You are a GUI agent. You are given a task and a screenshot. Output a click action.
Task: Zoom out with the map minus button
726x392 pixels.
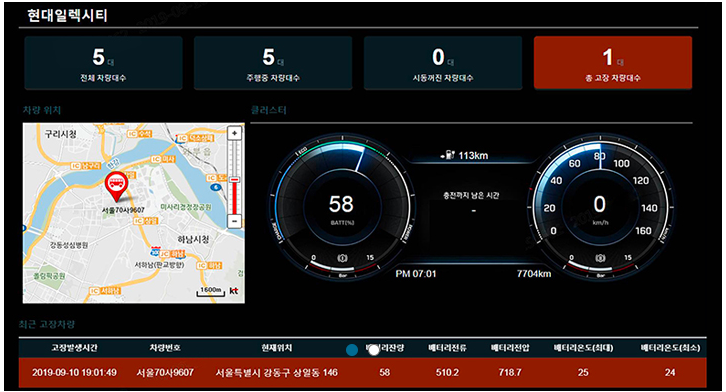point(235,221)
